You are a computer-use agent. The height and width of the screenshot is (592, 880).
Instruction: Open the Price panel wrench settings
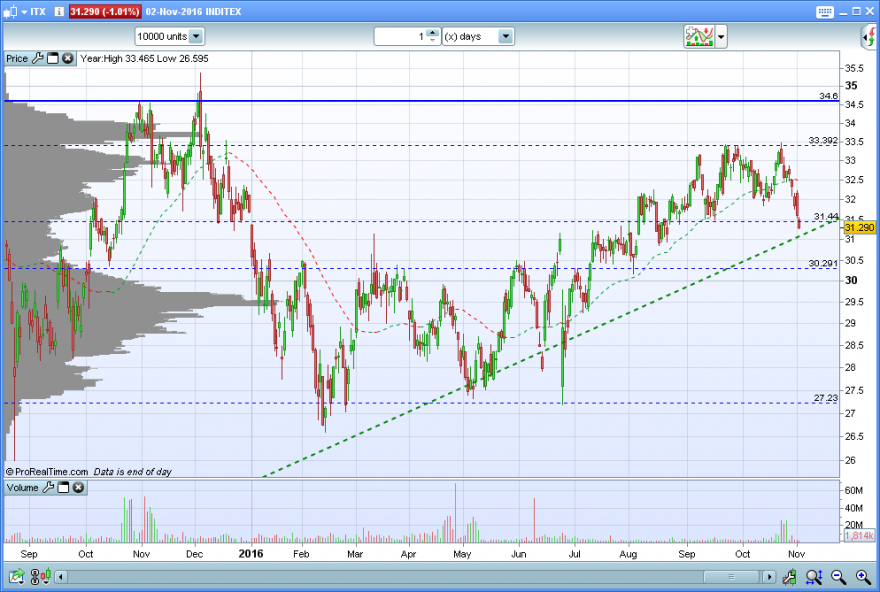coord(38,58)
